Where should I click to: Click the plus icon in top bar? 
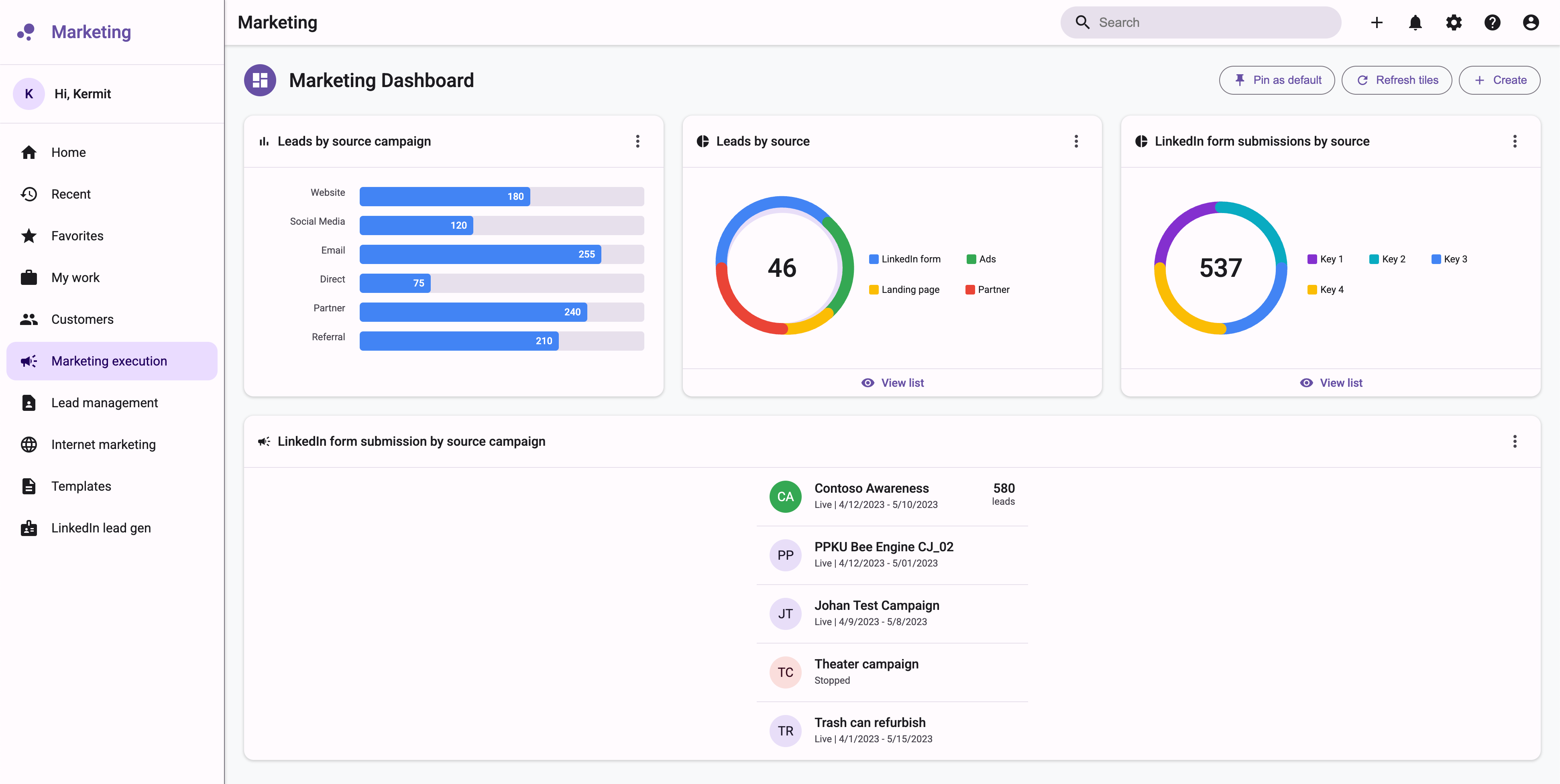pyautogui.click(x=1377, y=22)
